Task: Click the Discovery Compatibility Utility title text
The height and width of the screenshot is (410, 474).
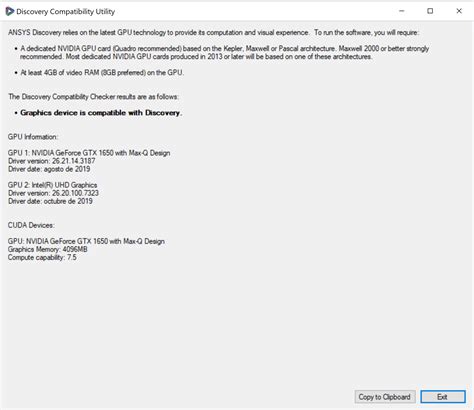Action: (66, 12)
